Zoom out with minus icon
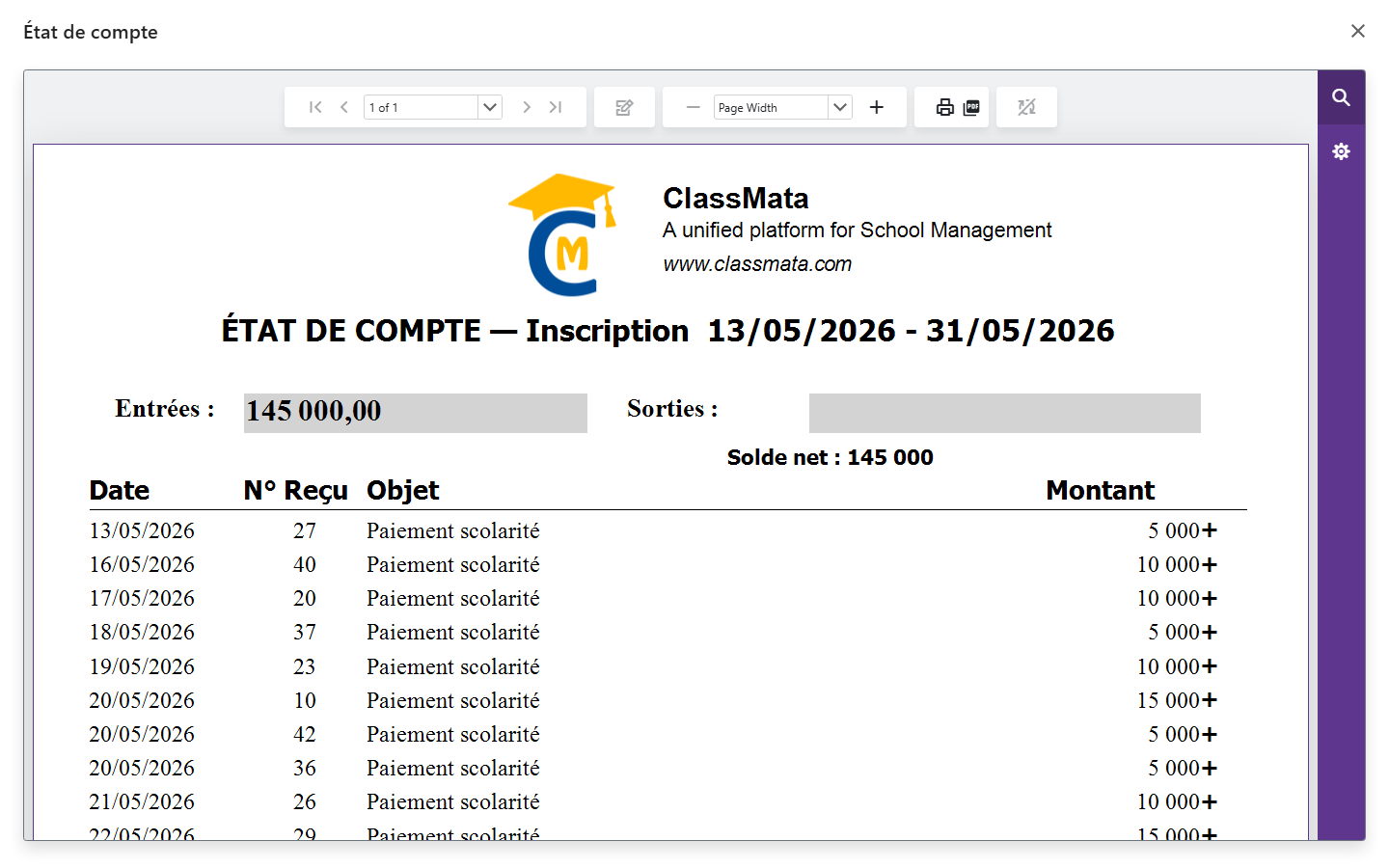1389x868 pixels. [693, 107]
